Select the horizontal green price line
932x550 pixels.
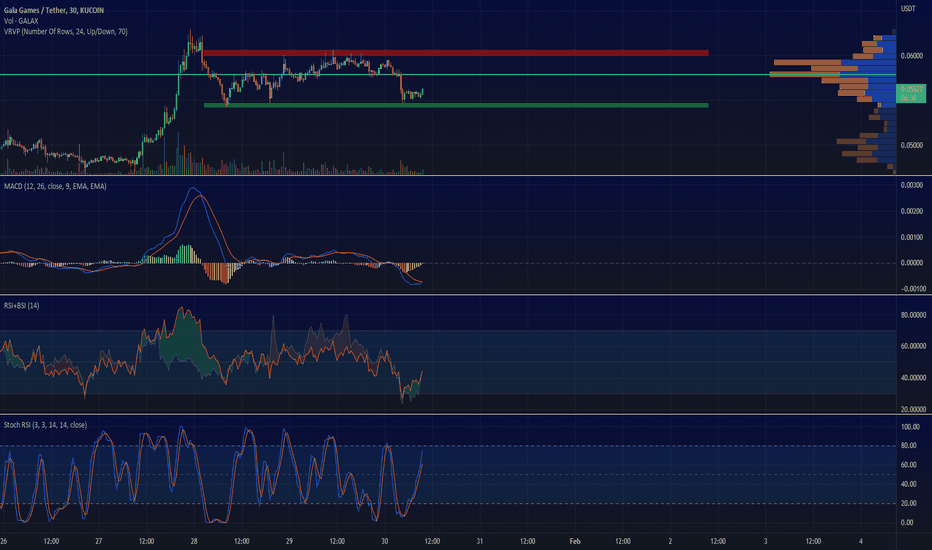pyautogui.click(x=448, y=74)
